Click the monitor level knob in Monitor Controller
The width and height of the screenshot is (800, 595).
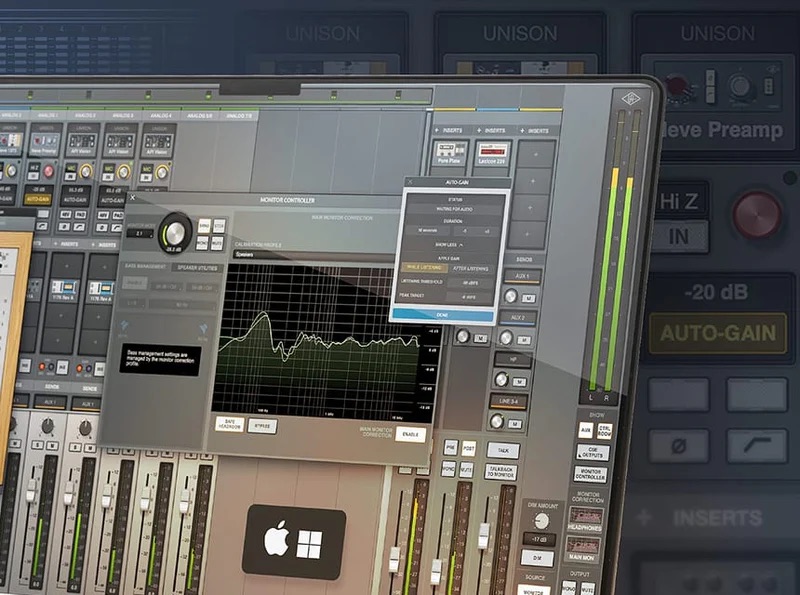[x=176, y=230]
